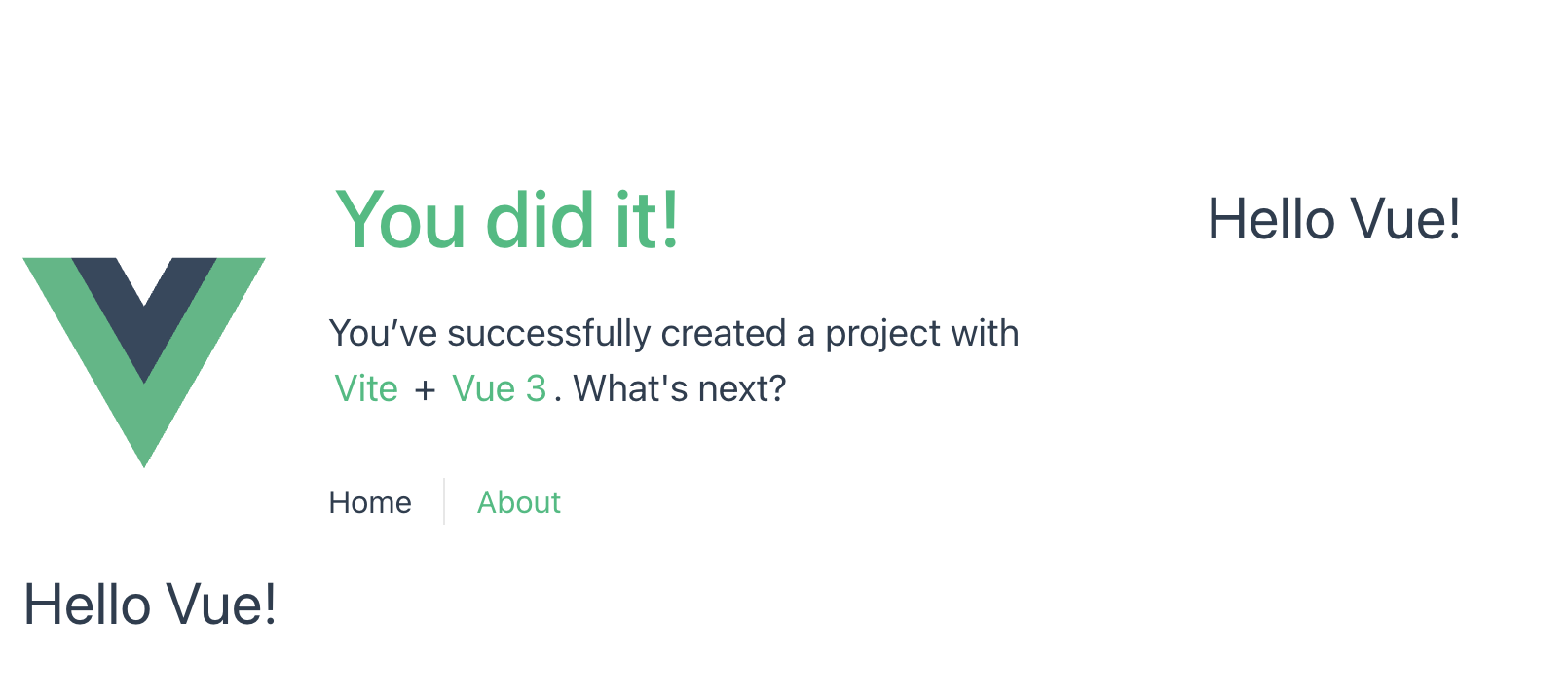Screen dimensions: 1568x697
Task: Navigate to the About page
Action: tap(519, 502)
